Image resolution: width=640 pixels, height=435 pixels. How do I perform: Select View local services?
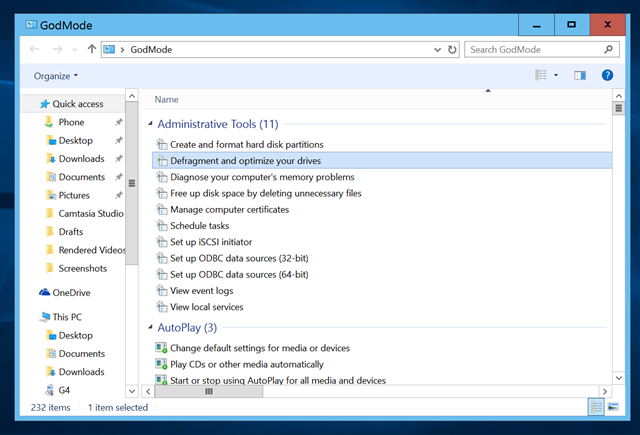(x=207, y=307)
